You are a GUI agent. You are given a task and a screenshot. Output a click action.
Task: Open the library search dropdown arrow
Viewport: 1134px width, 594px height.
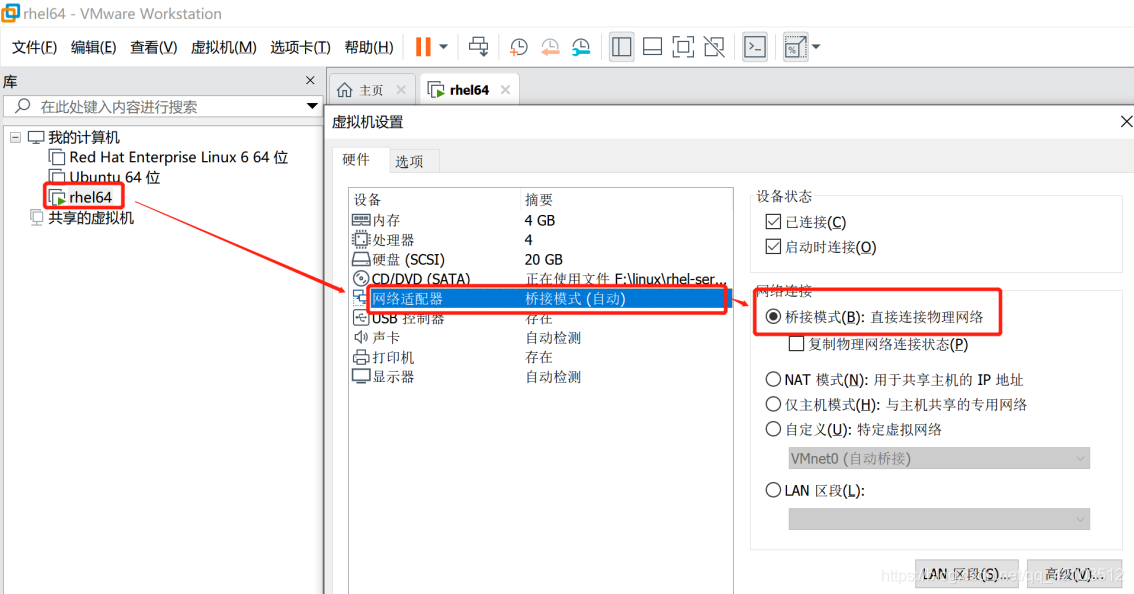312,106
